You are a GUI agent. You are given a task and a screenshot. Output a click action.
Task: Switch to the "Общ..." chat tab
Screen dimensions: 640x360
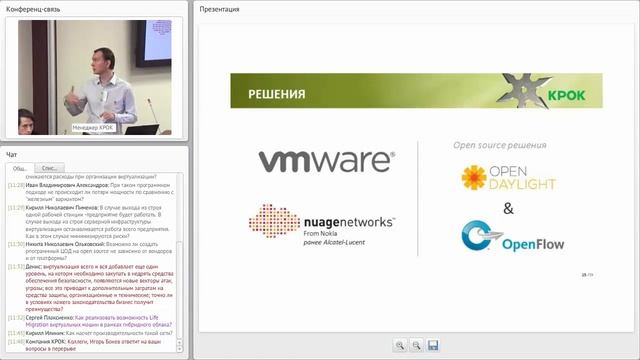pyautogui.click(x=20, y=168)
